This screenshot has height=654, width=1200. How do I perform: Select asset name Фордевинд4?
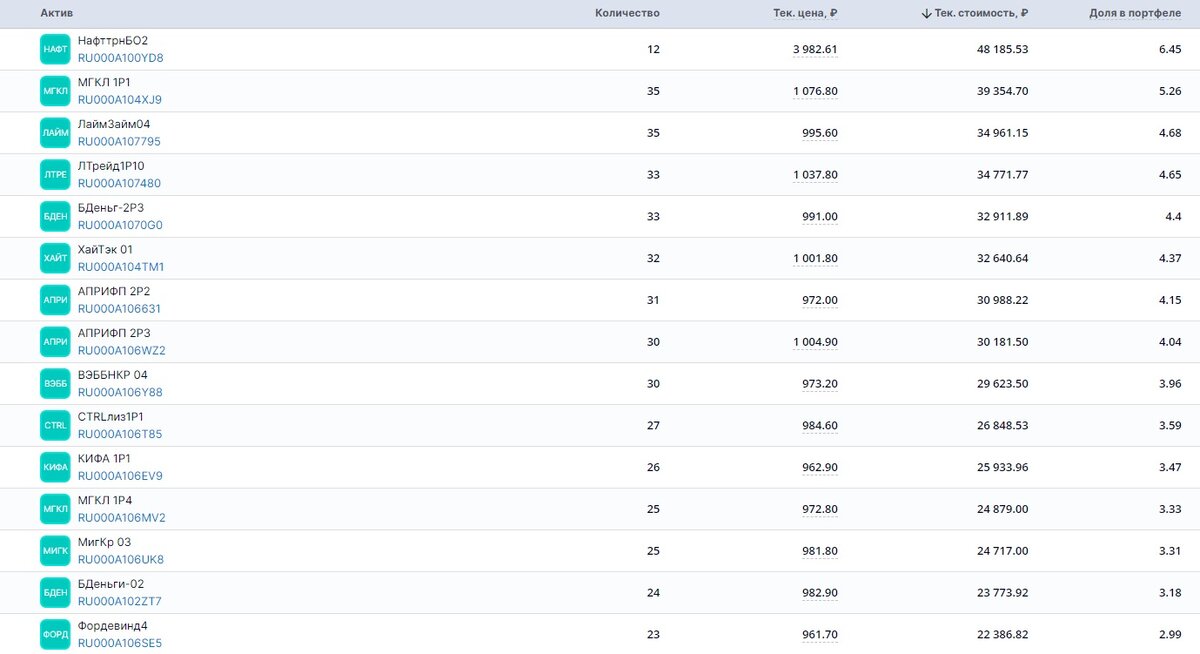click(112, 625)
